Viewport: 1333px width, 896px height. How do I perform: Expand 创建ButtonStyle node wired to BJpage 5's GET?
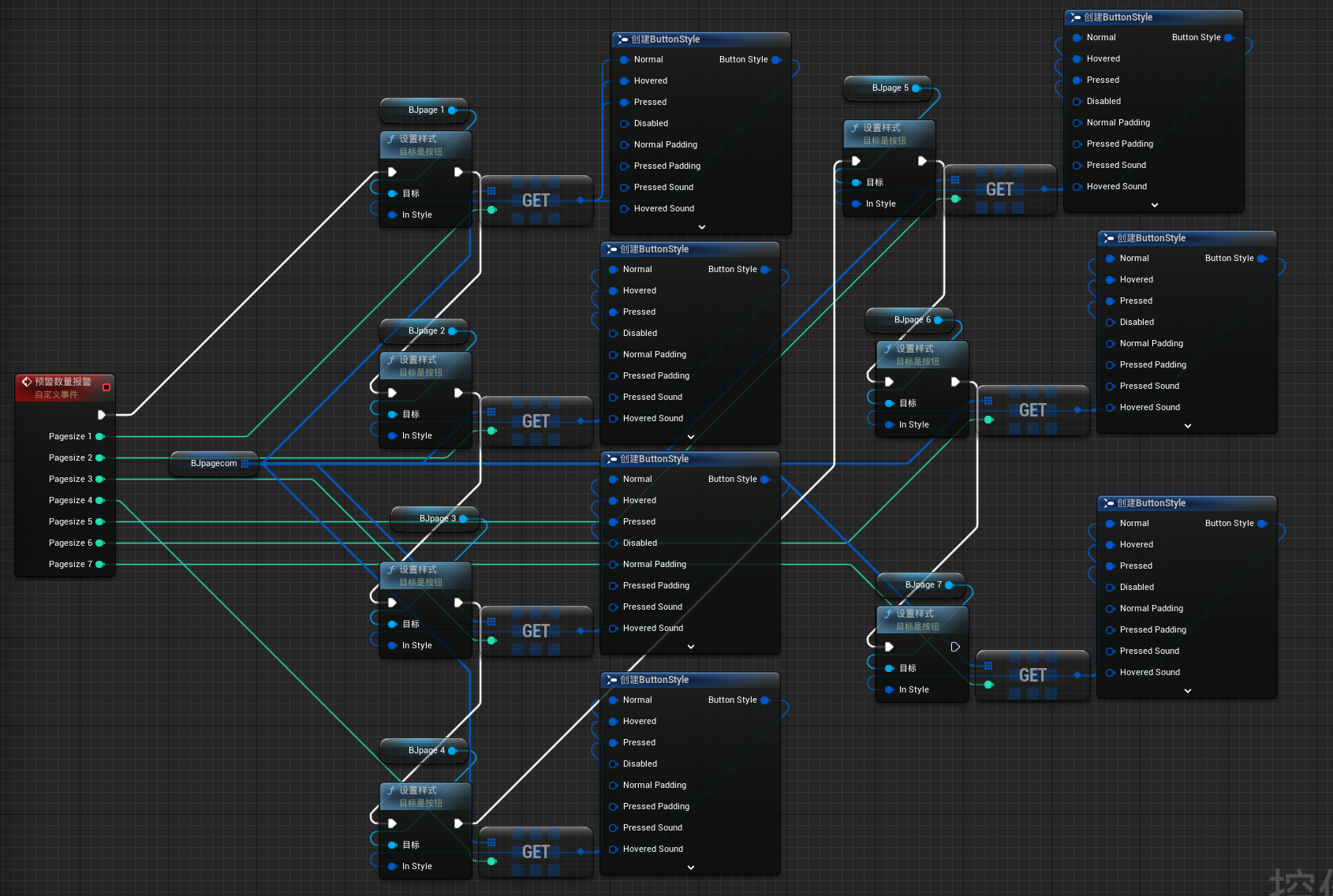[x=1155, y=205]
